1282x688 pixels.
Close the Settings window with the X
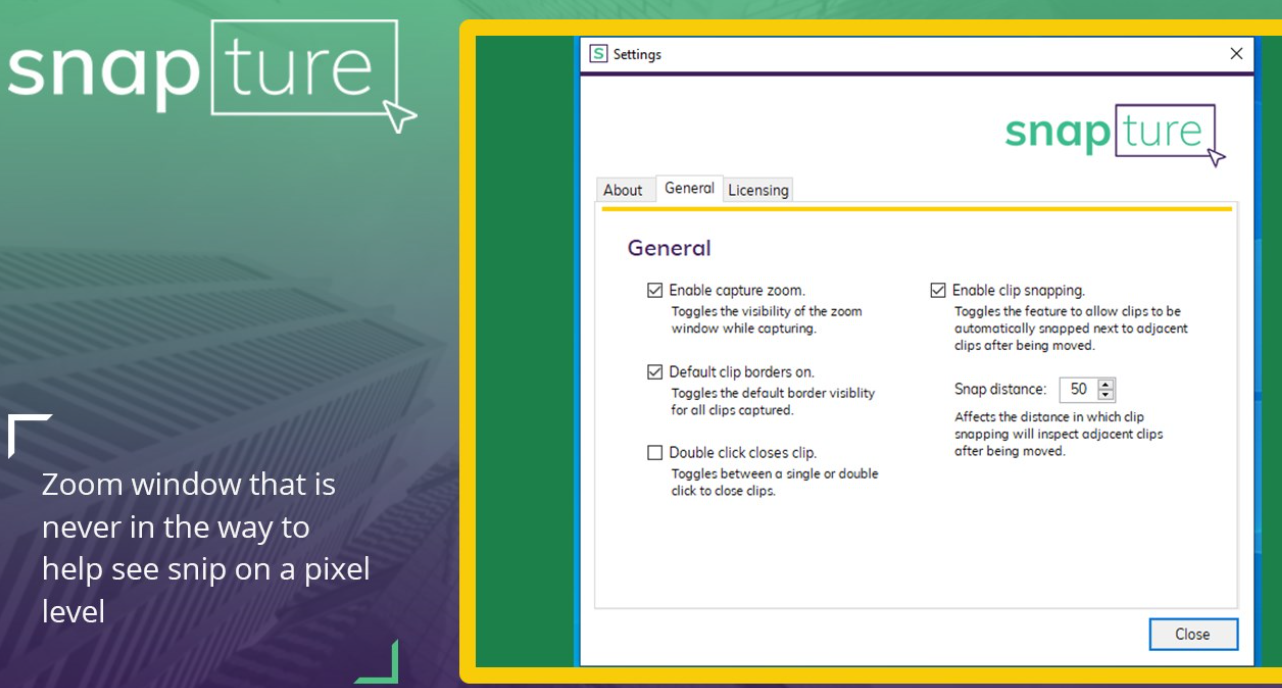pos(1236,54)
